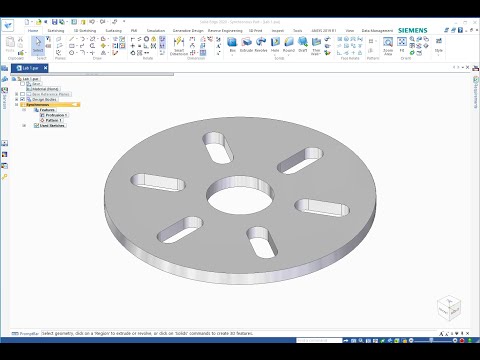Activate the Zoom Area tool
The width and height of the screenshot is (480, 360).
pyautogui.click(x=388, y=46)
